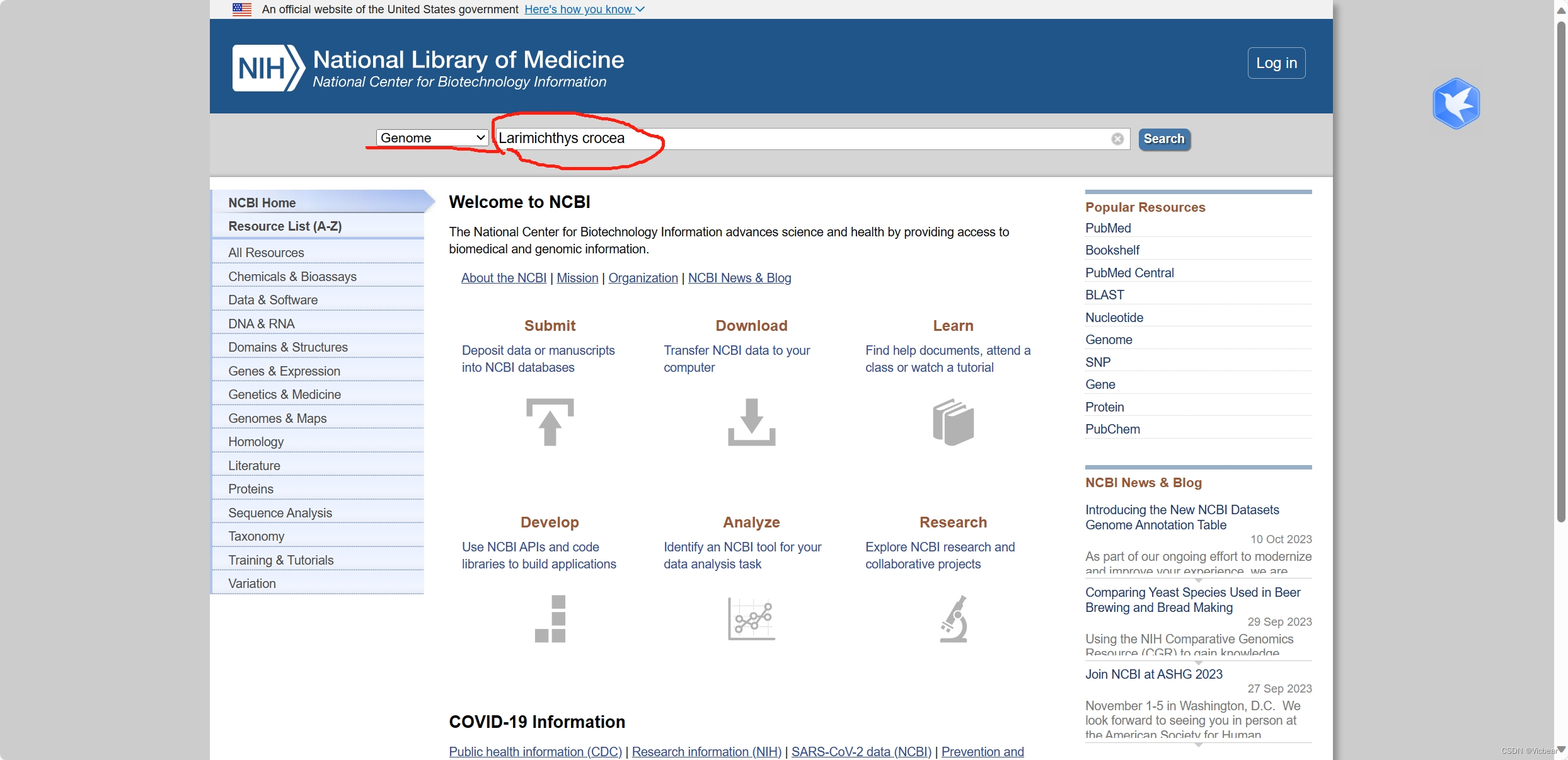Click the Learn books icon

click(953, 422)
